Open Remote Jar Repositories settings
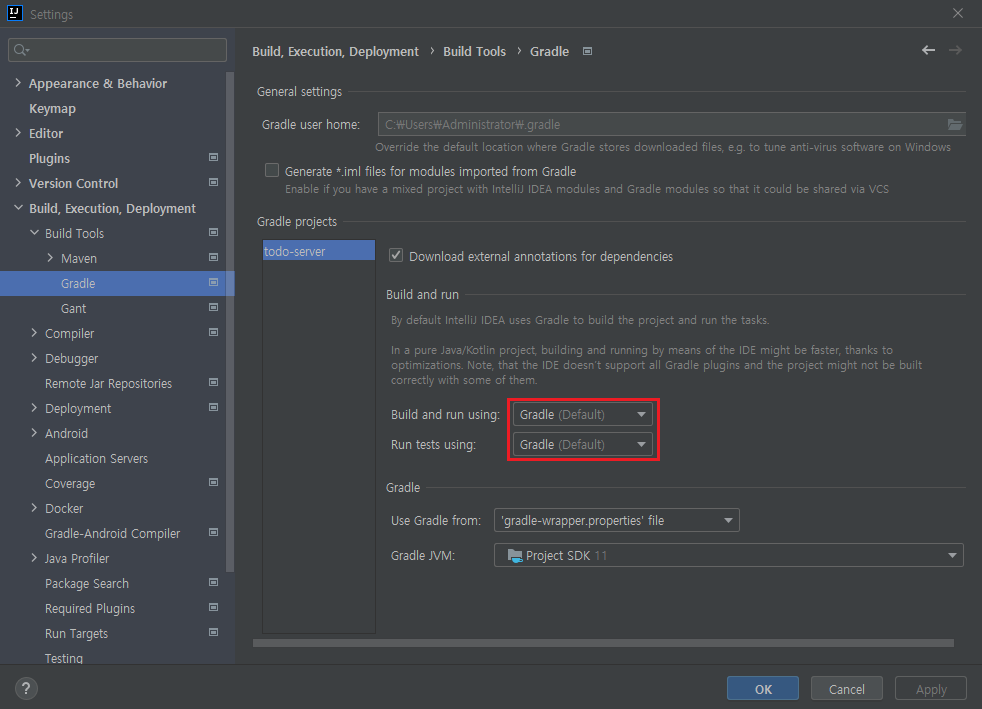The height and width of the screenshot is (709, 982). point(108,384)
